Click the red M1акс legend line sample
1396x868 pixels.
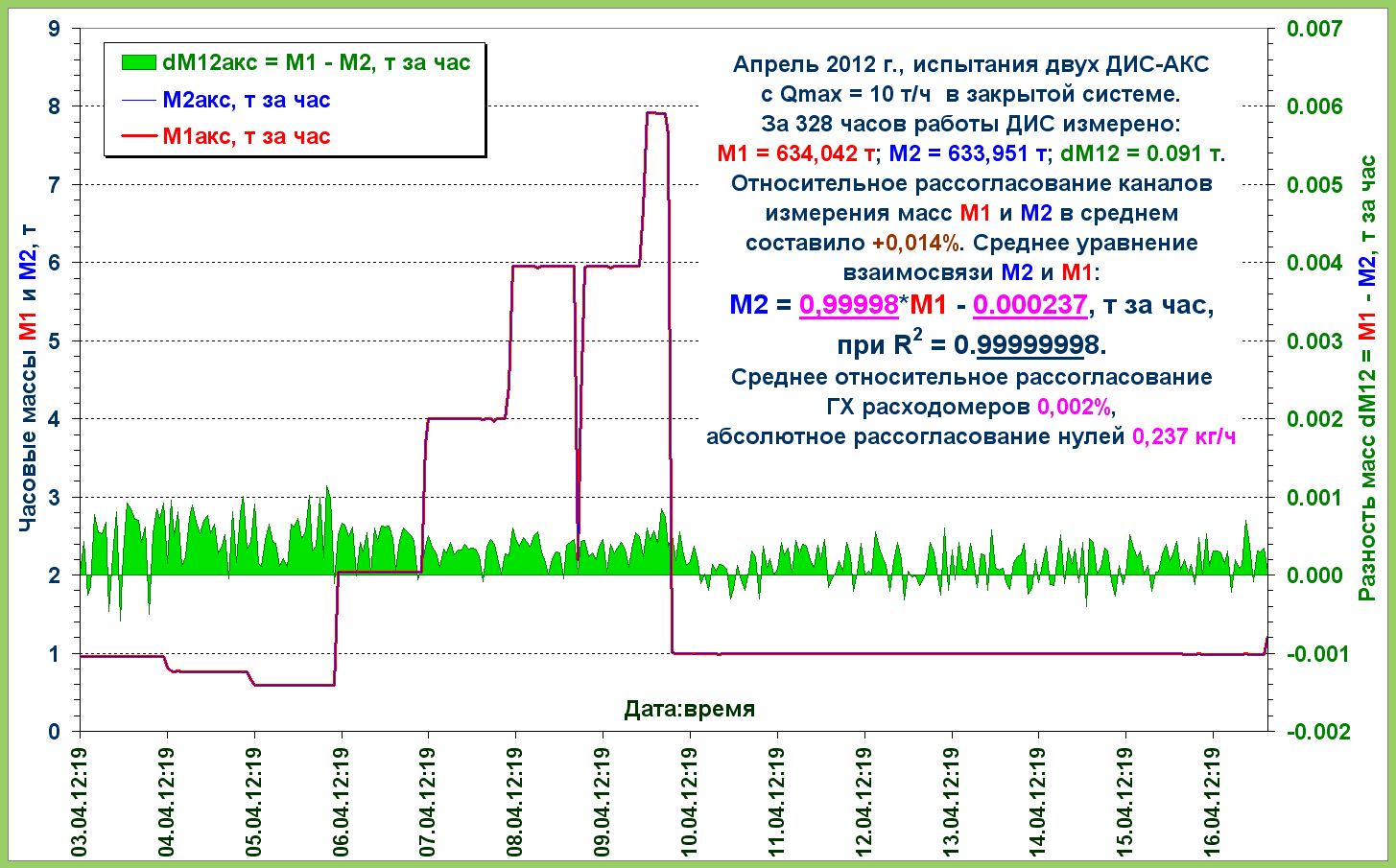(x=138, y=136)
